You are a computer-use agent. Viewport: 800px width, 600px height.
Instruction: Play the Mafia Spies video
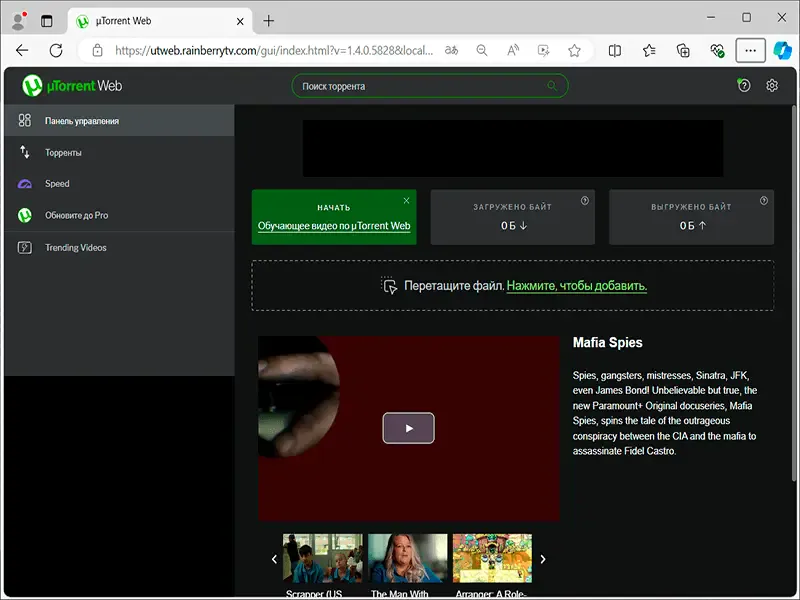pos(409,428)
